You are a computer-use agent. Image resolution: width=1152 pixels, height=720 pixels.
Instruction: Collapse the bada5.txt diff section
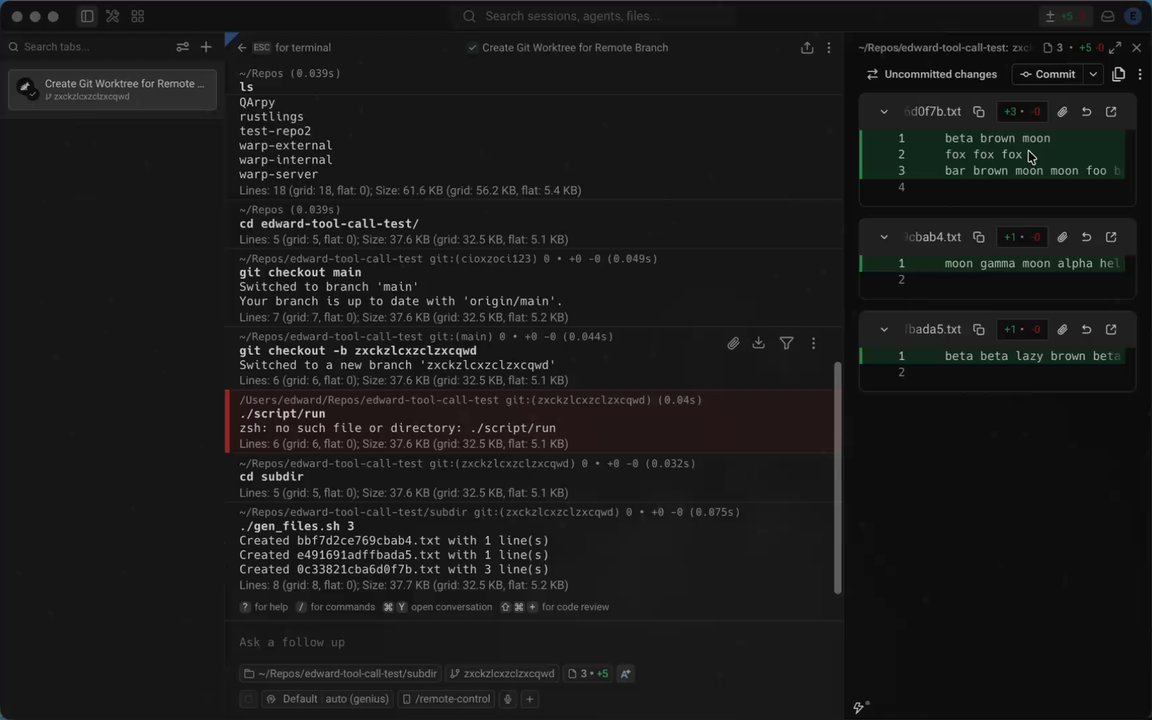point(884,330)
